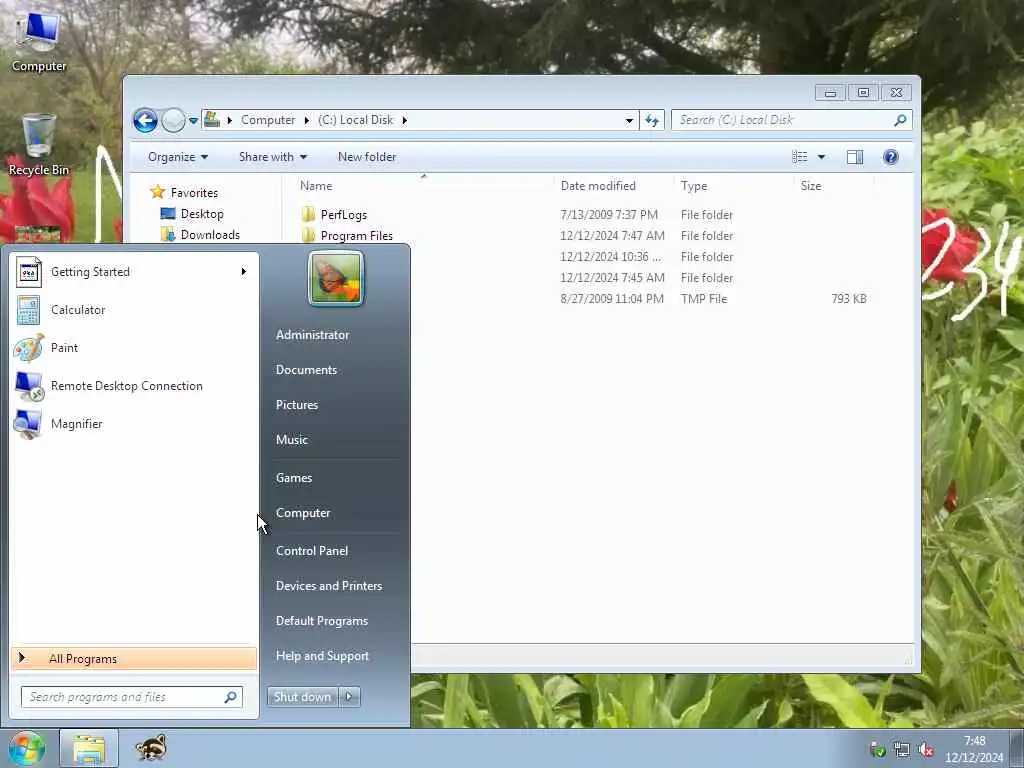
Task: Click the TMP File type cell
Action: 703,298
